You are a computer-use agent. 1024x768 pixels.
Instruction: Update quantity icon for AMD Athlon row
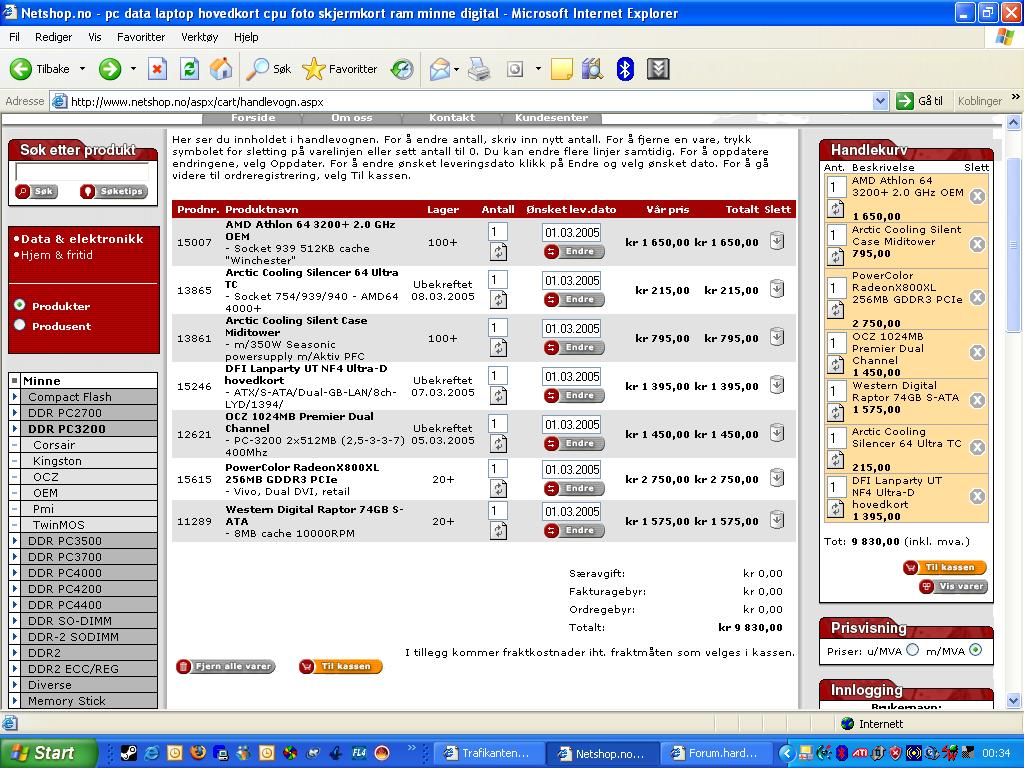pyautogui.click(x=498, y=252)
